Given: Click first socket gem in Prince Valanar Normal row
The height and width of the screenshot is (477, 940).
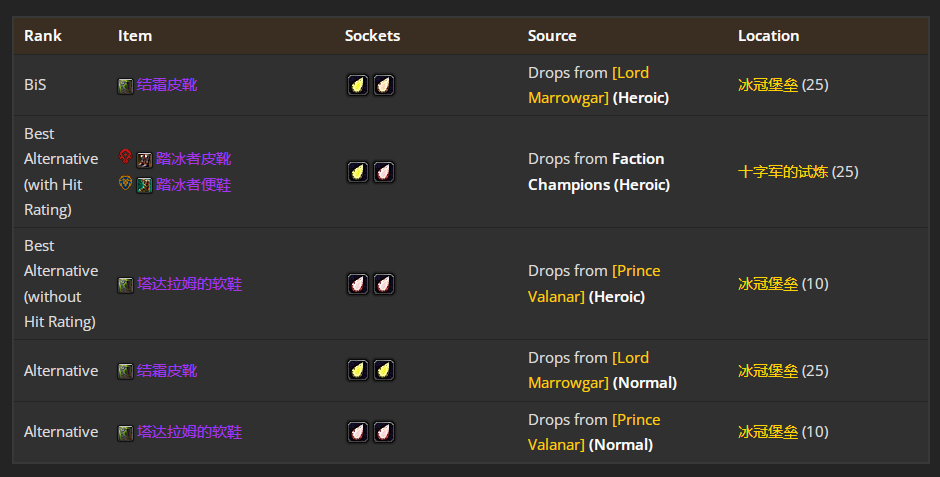Looking at the screenshot, I should pyautogui.click(x=357, y=432).
